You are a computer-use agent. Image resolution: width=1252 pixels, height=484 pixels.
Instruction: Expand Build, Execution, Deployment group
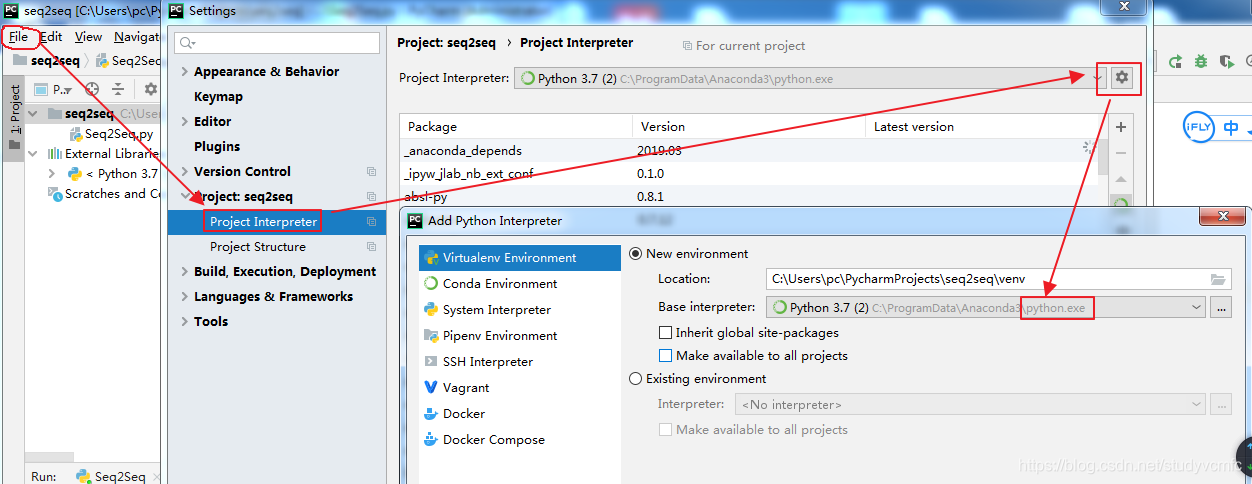[185, 272]
